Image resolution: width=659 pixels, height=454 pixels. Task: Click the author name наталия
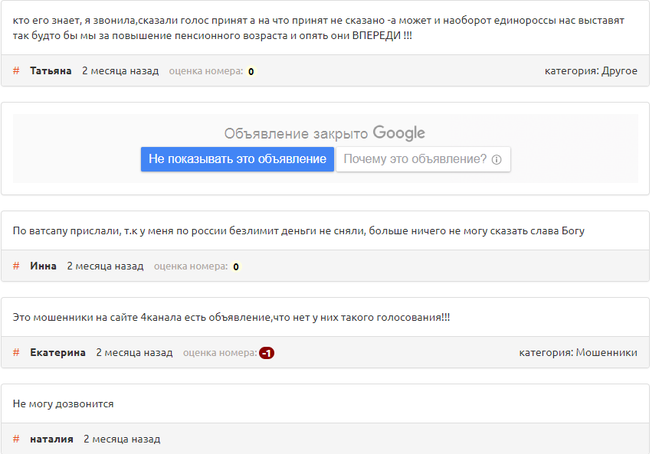(52, 439)
